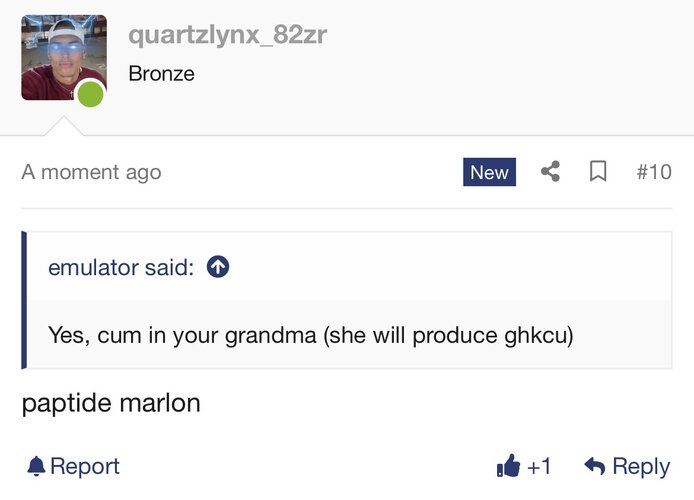
Task: View the +1 reactions count
Action: coord(539,466)
